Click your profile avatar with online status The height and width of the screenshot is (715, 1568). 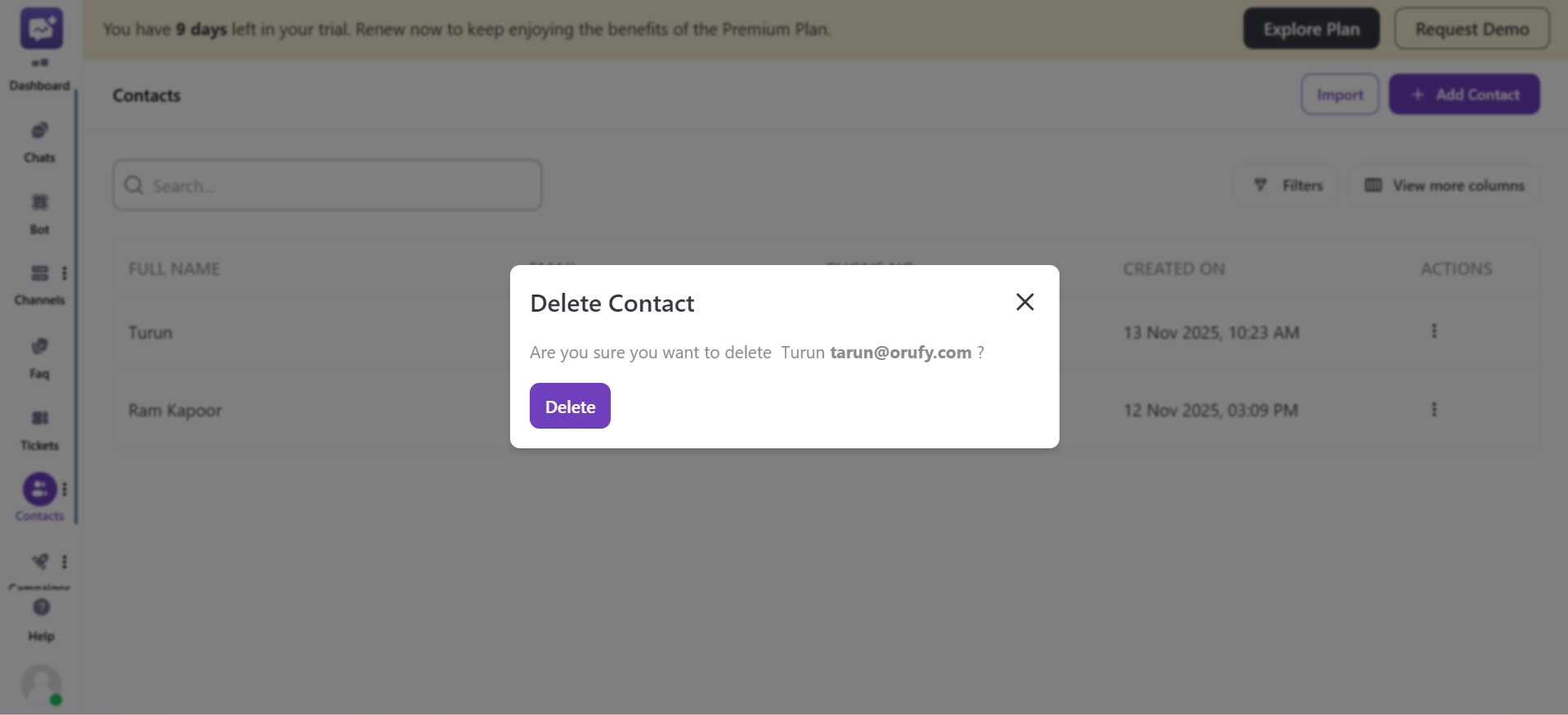[41, 686]
